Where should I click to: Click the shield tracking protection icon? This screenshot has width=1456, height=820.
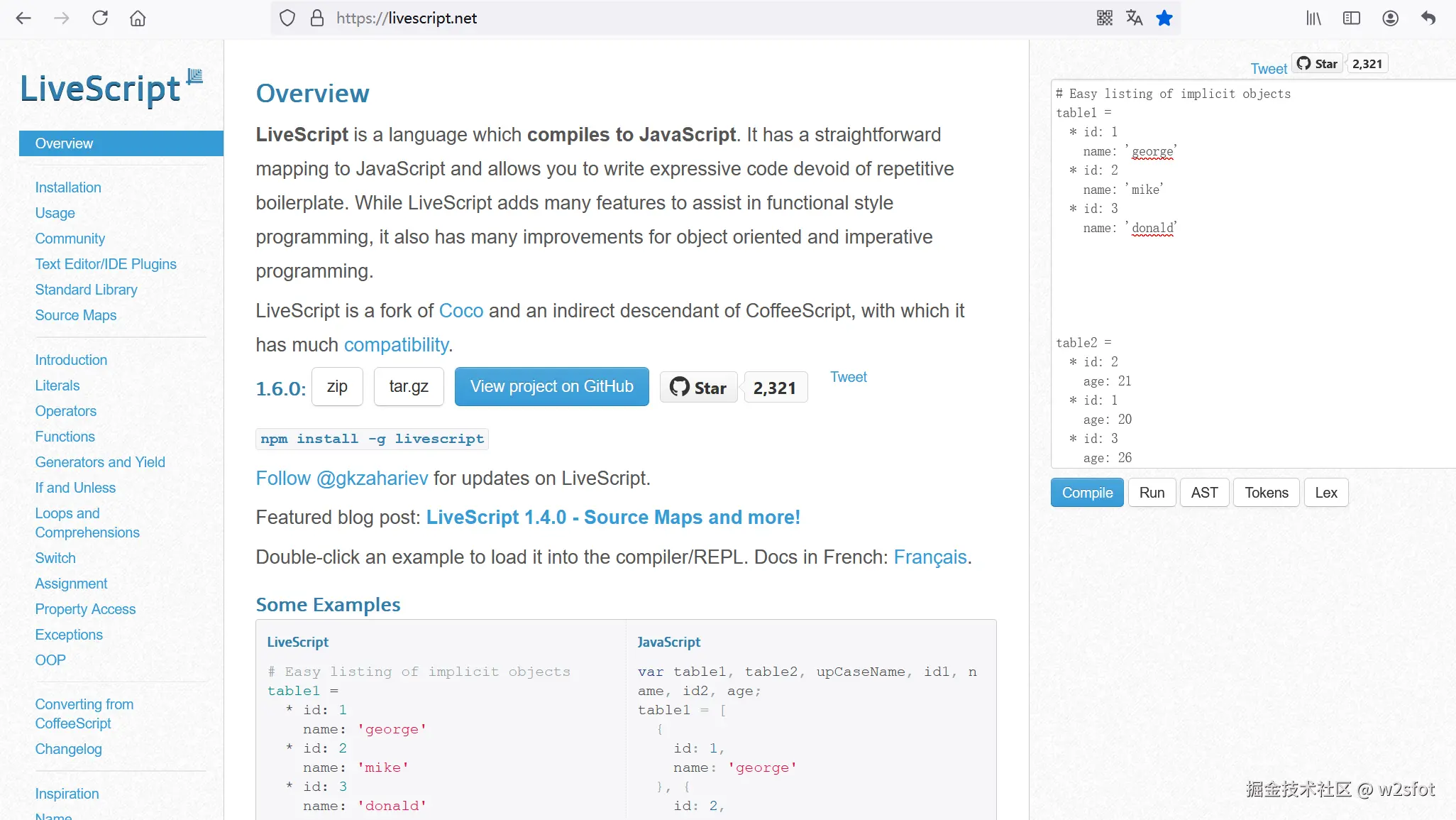(x=287, y=18)
